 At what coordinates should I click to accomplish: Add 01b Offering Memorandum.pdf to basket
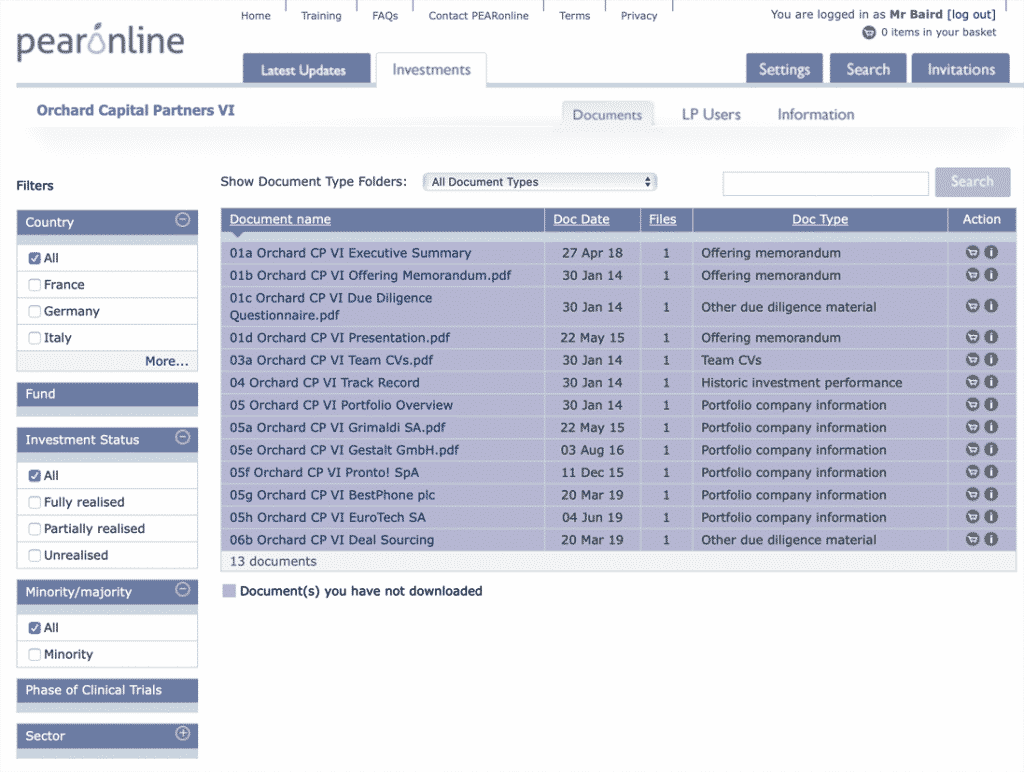pos(972,275)
